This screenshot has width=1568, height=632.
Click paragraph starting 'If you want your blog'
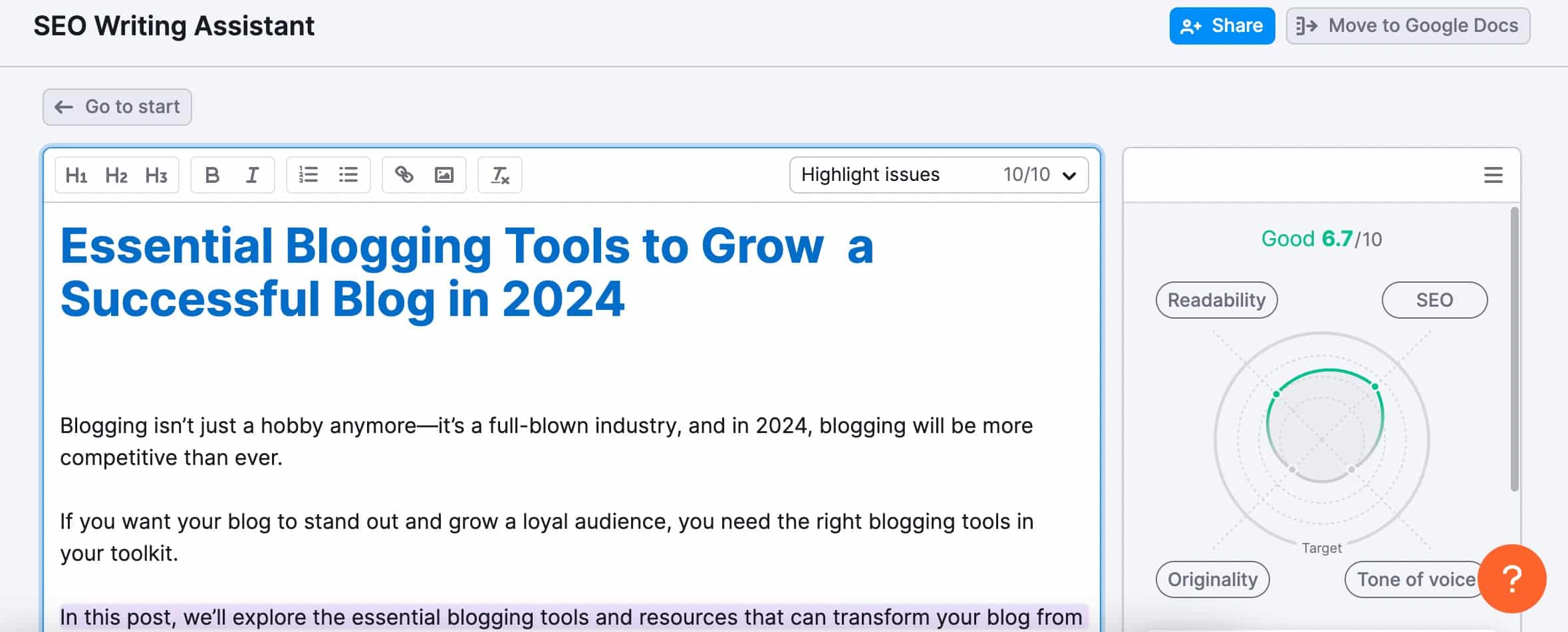[546, 538]
